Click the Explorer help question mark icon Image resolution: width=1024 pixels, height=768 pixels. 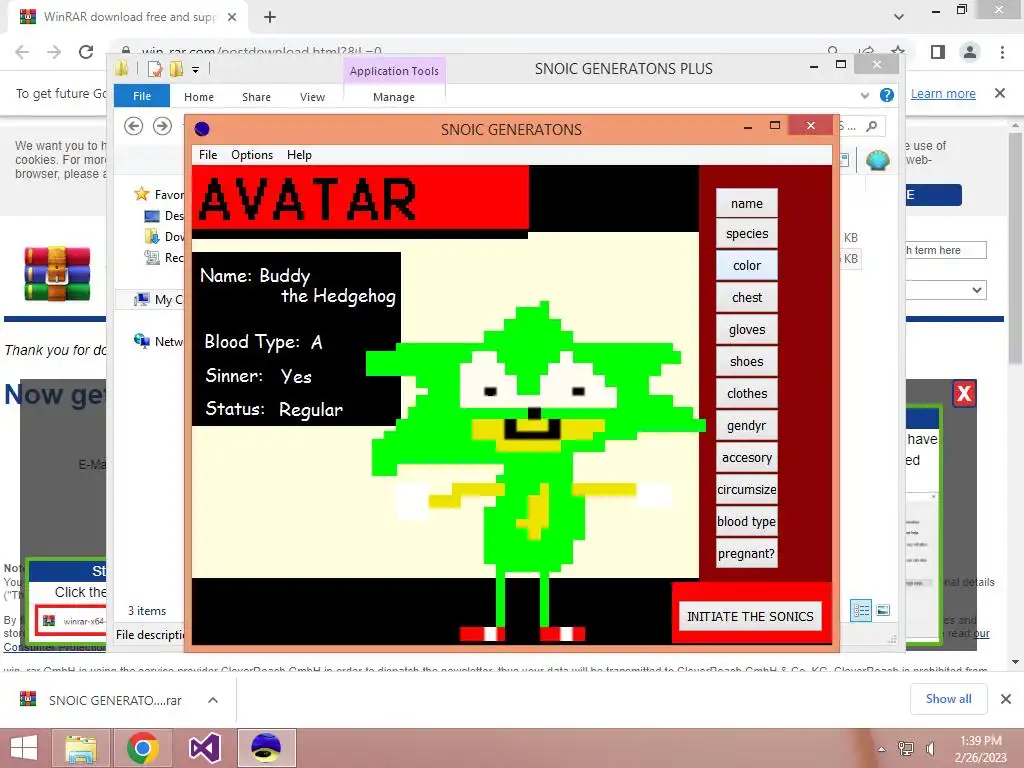tap(886, 95)
